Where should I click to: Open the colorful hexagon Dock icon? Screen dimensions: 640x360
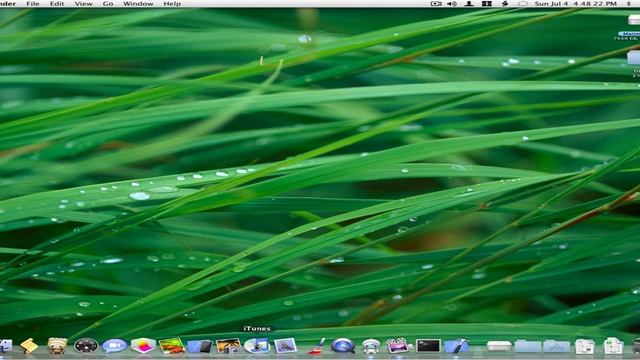tap(143, 346)
